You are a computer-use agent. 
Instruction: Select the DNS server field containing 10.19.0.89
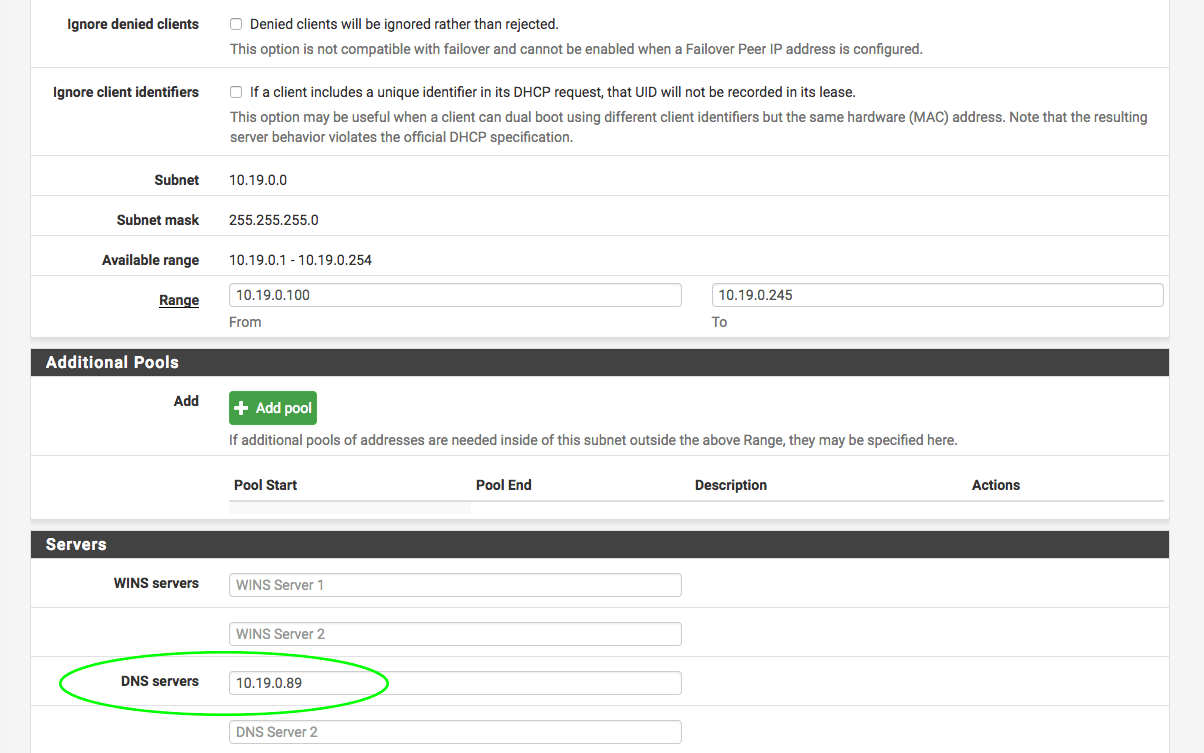(x=455, y=683)
